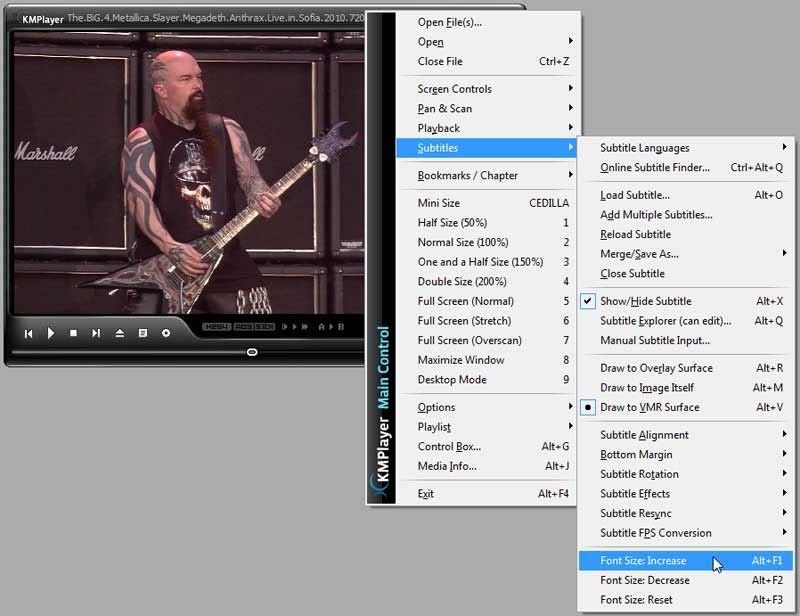Click the video display area
The width and height of the screenshot is (800, 616).
click(189, 173)
